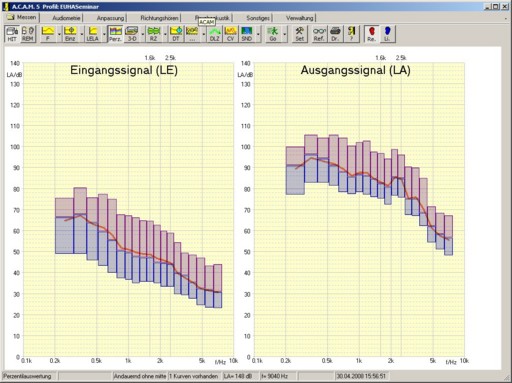This screenshot has width=512, height=383.
Task: Switch to the Sonstiges tab
Action: coord(258,18)
